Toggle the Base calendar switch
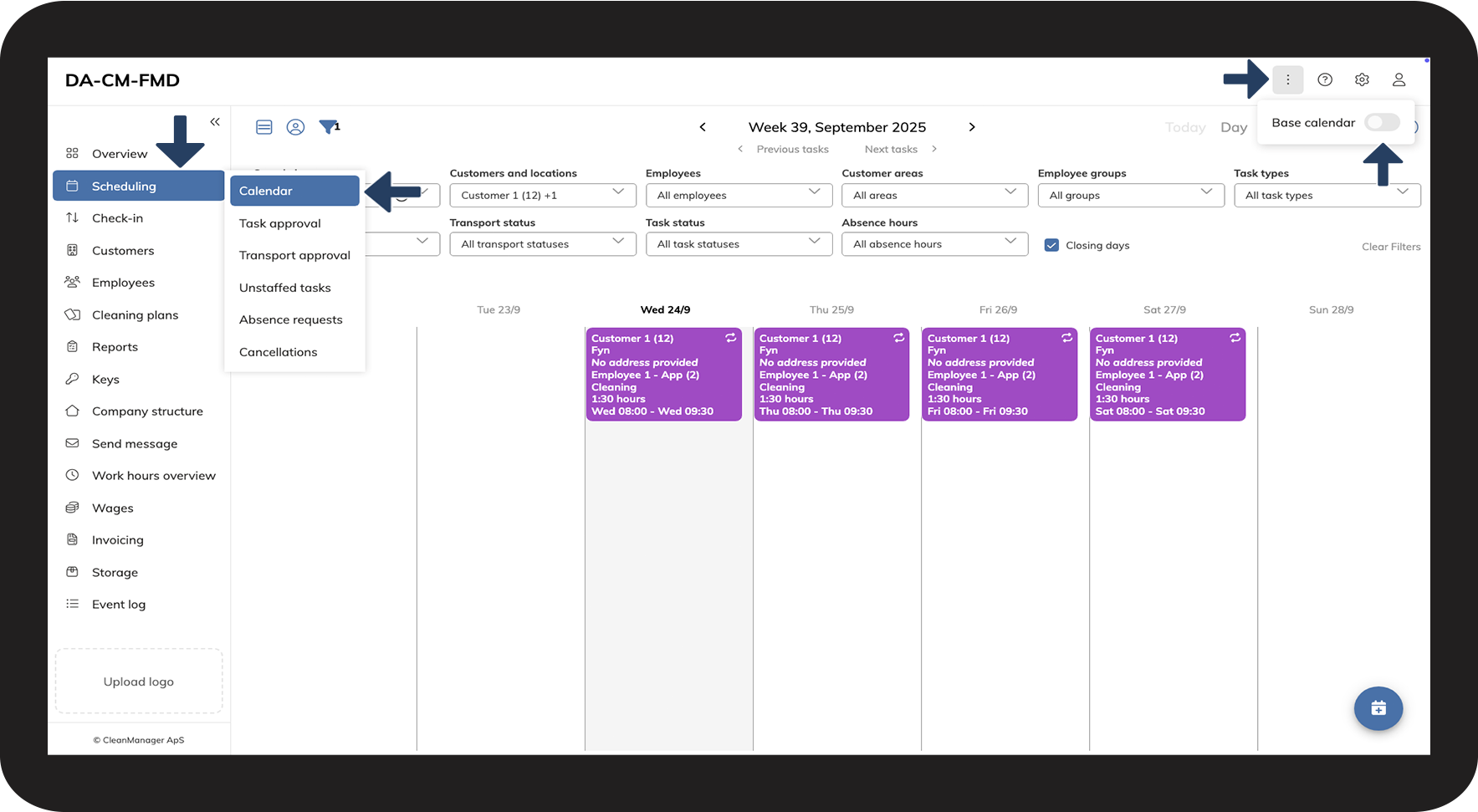Screen dimensions: 1478x812 pyautogui.click(x=1382, y=123)
